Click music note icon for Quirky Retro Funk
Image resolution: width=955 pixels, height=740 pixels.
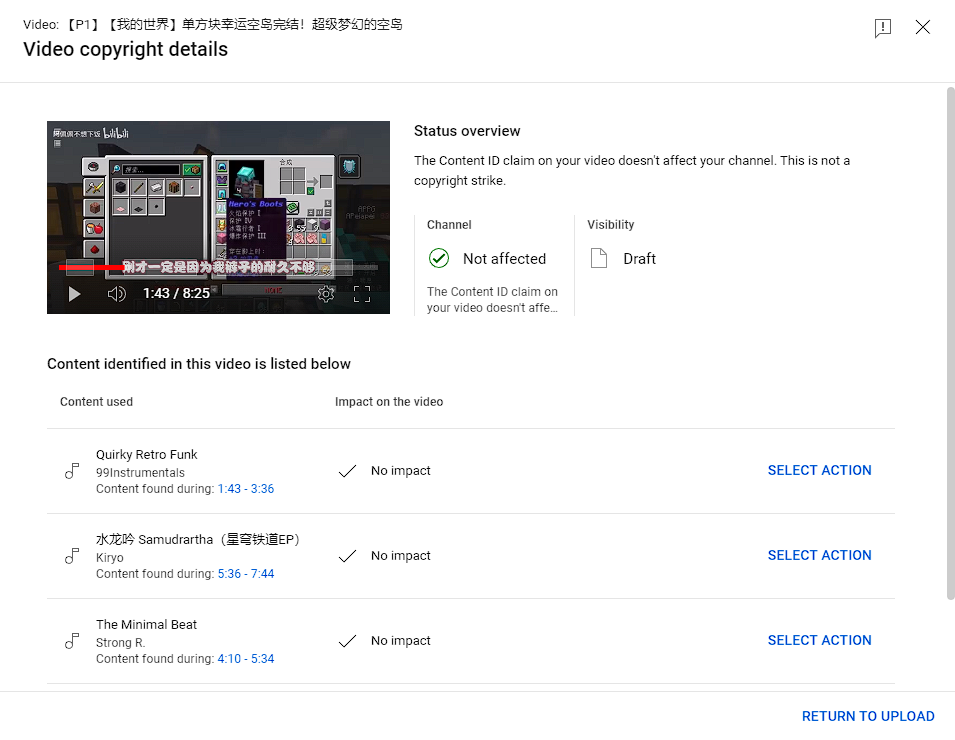pyautogui.click(x=72, y=471)
